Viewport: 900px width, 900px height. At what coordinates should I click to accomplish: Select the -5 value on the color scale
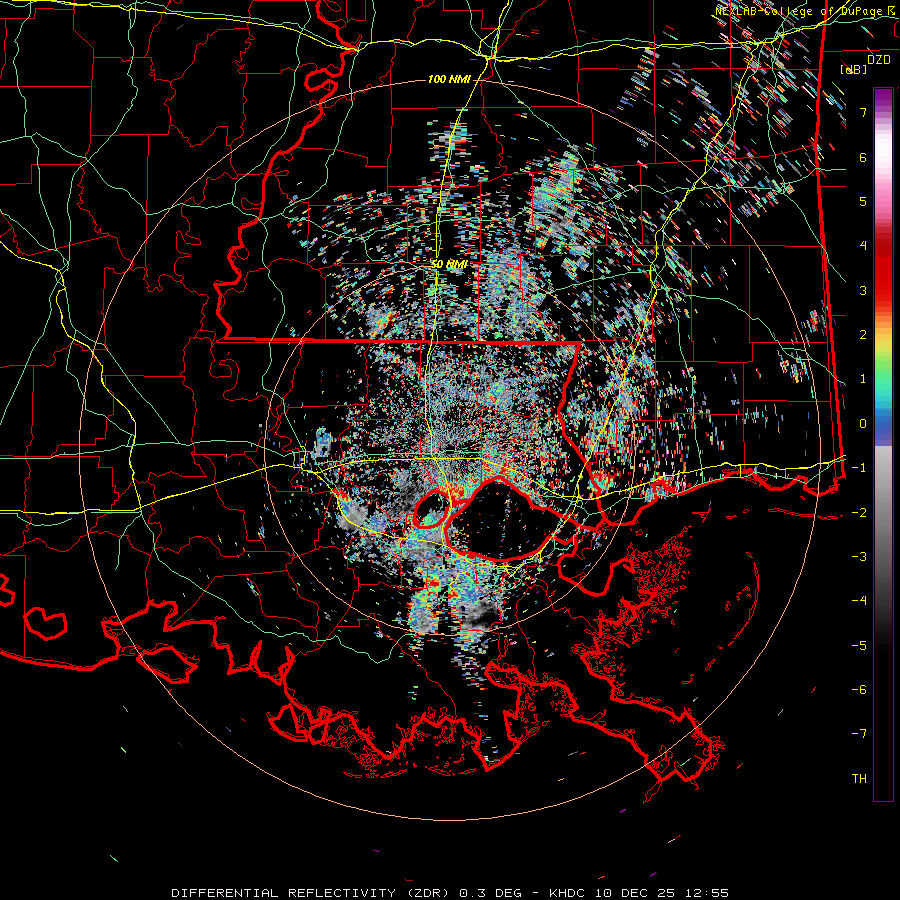[x=859, y=646]
